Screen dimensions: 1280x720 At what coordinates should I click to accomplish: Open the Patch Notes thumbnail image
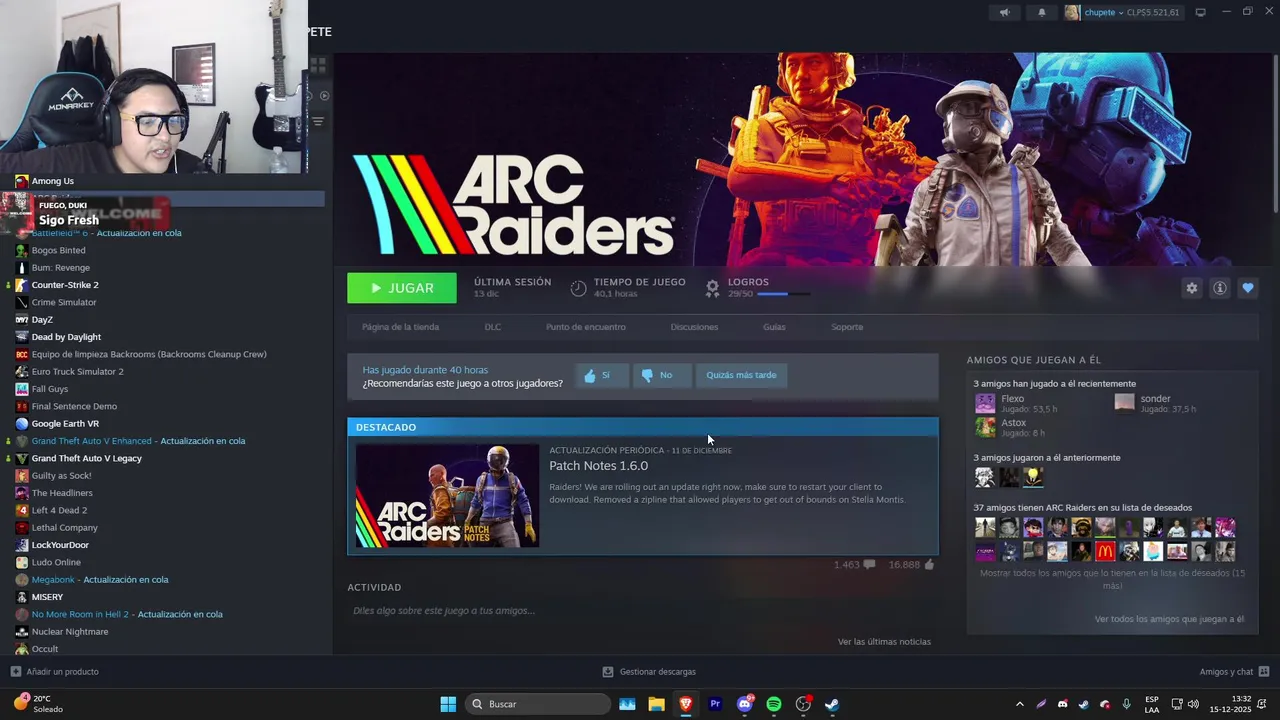pos(447,496)
